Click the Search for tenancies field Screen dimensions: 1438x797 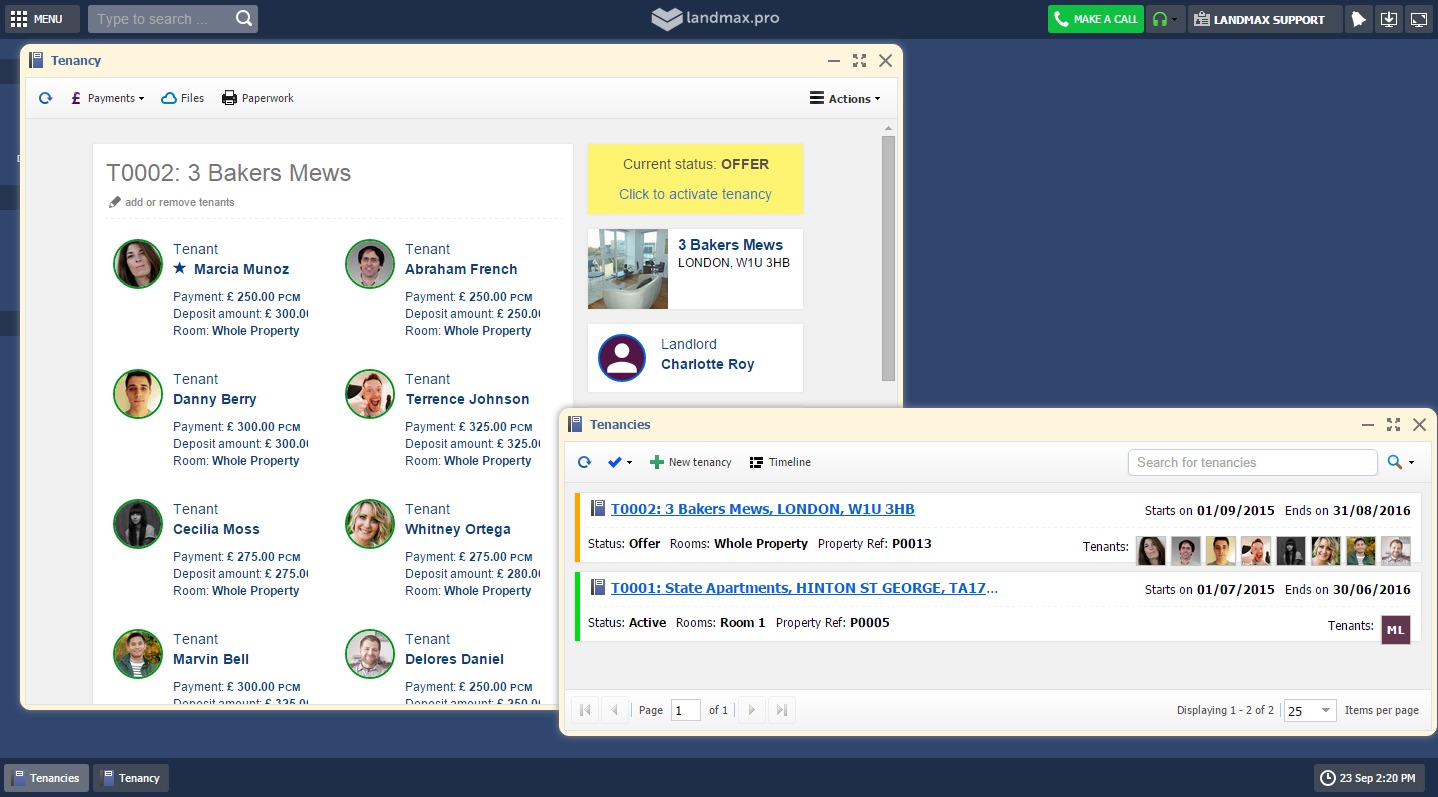pyautogui.click(x=1252, y=462)
